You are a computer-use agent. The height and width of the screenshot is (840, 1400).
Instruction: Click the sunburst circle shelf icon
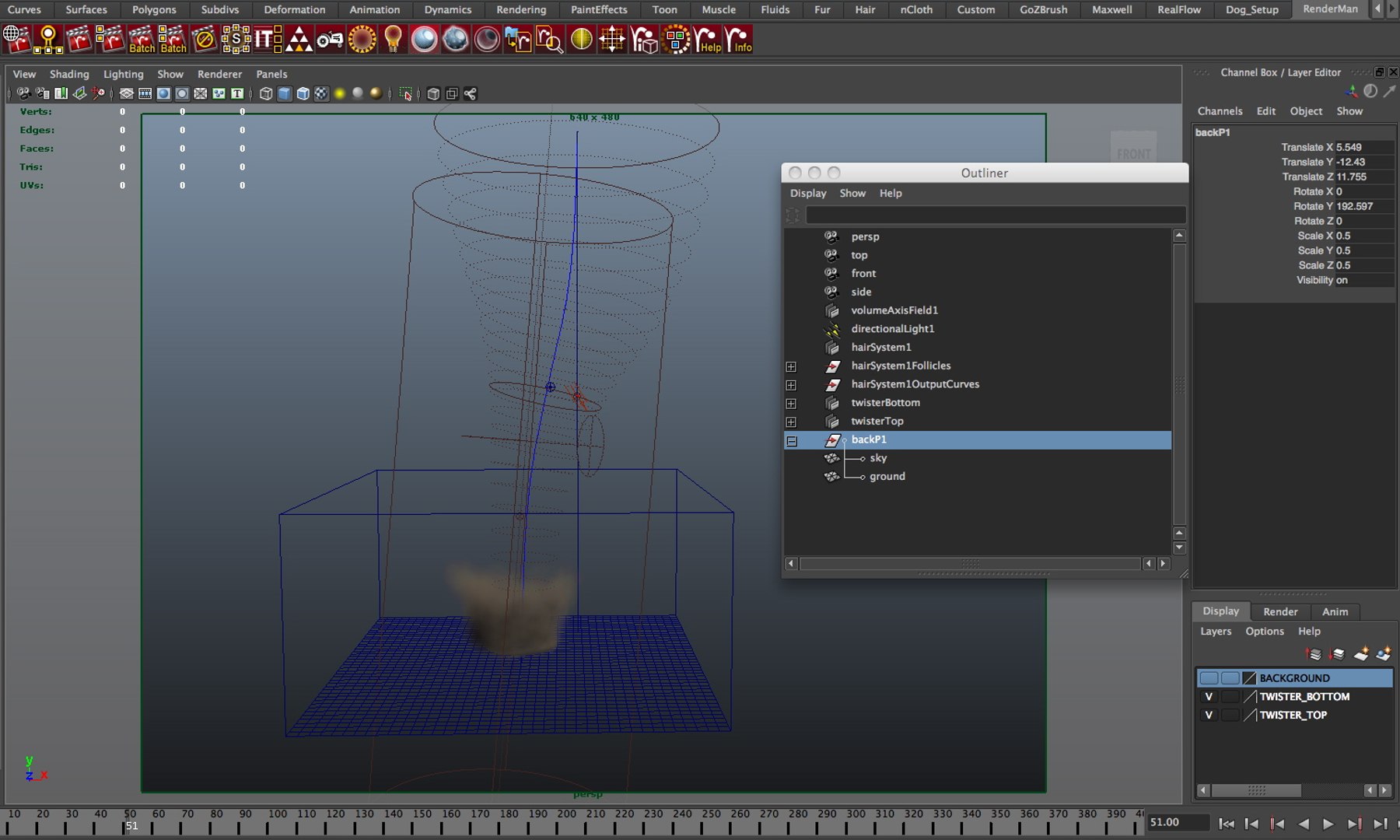(x=362, y=39)
